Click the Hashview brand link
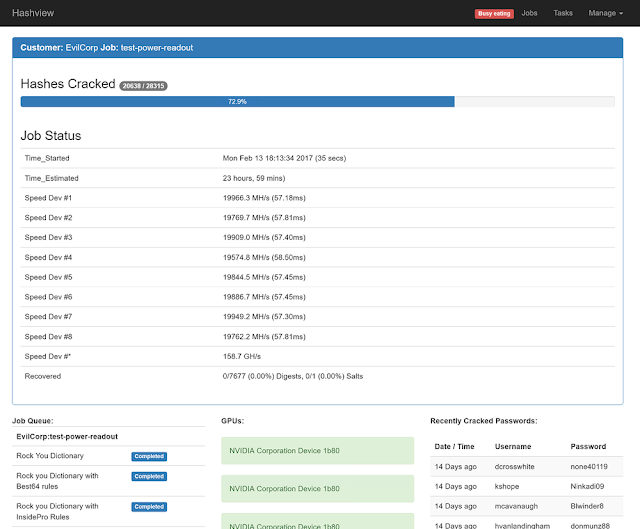640x529 pixels. [x=33, y=13]
